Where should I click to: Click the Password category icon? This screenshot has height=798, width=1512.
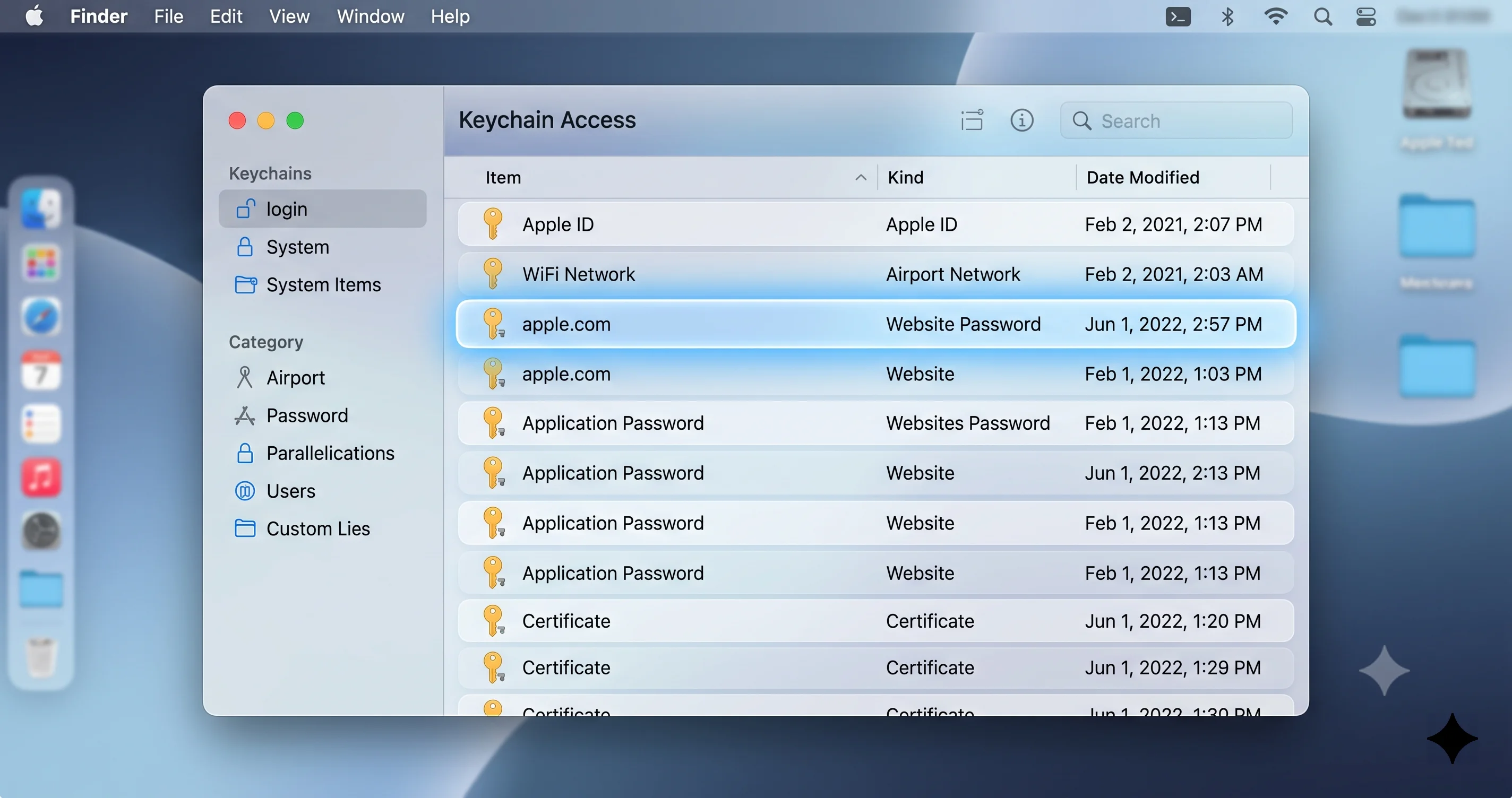[245, 415]
